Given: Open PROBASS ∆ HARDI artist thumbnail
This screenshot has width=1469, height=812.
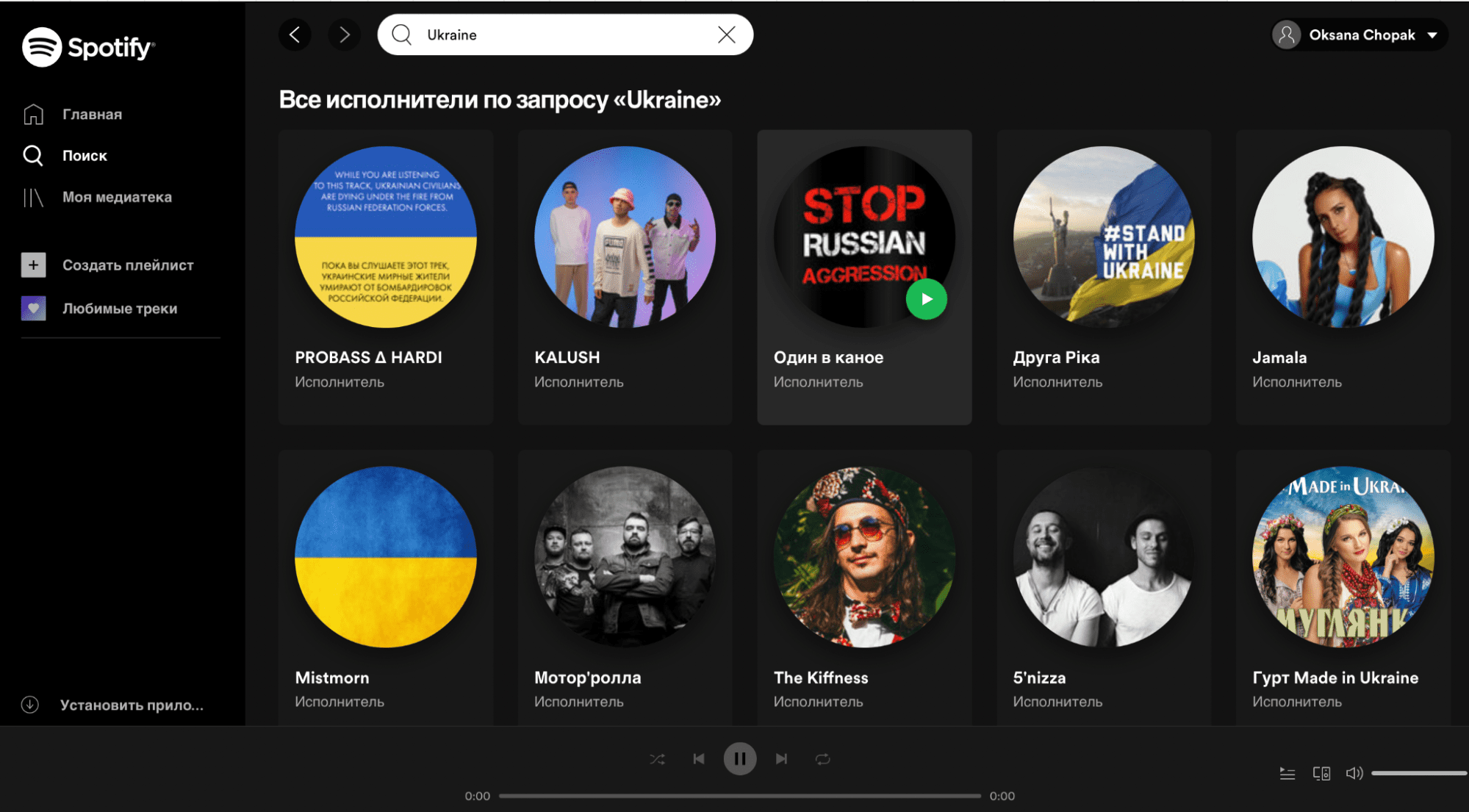Looking at the screenshot, I should pyautogui.click(x=386, y=237).
